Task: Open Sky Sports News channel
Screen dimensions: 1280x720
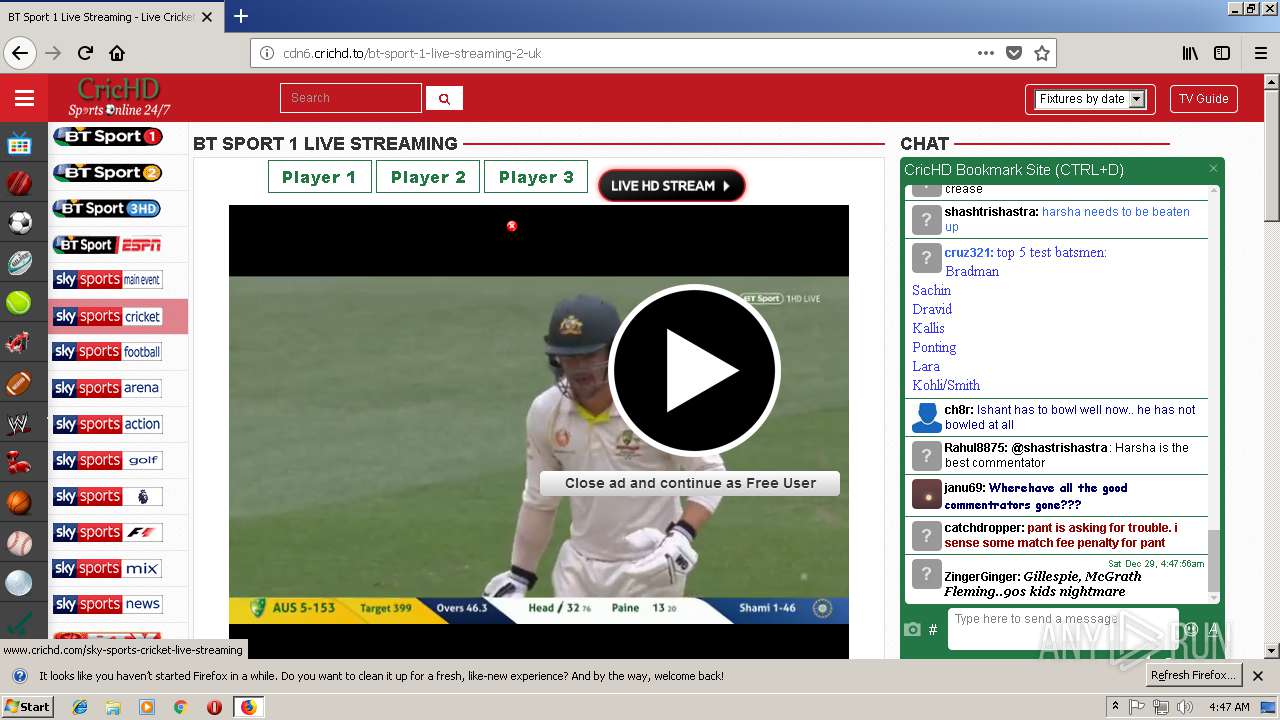Action: coord(107,604)
